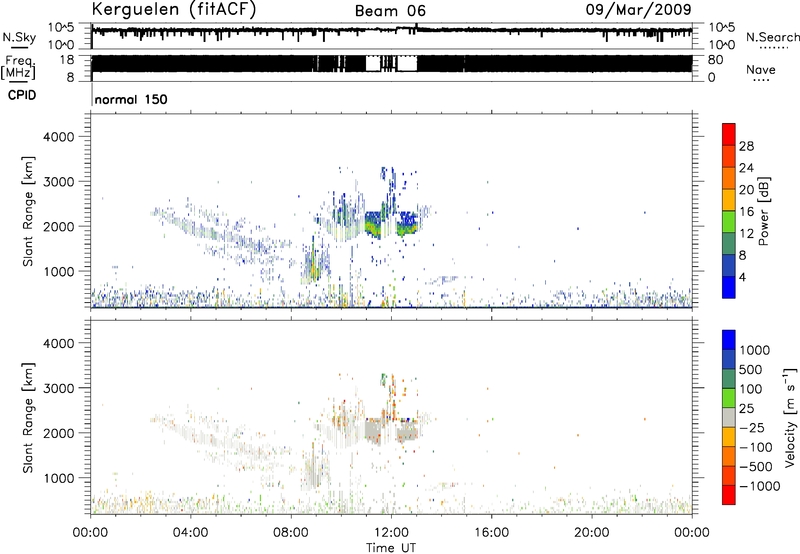Click the "-500" value on the velocity scale

point(756,467)
